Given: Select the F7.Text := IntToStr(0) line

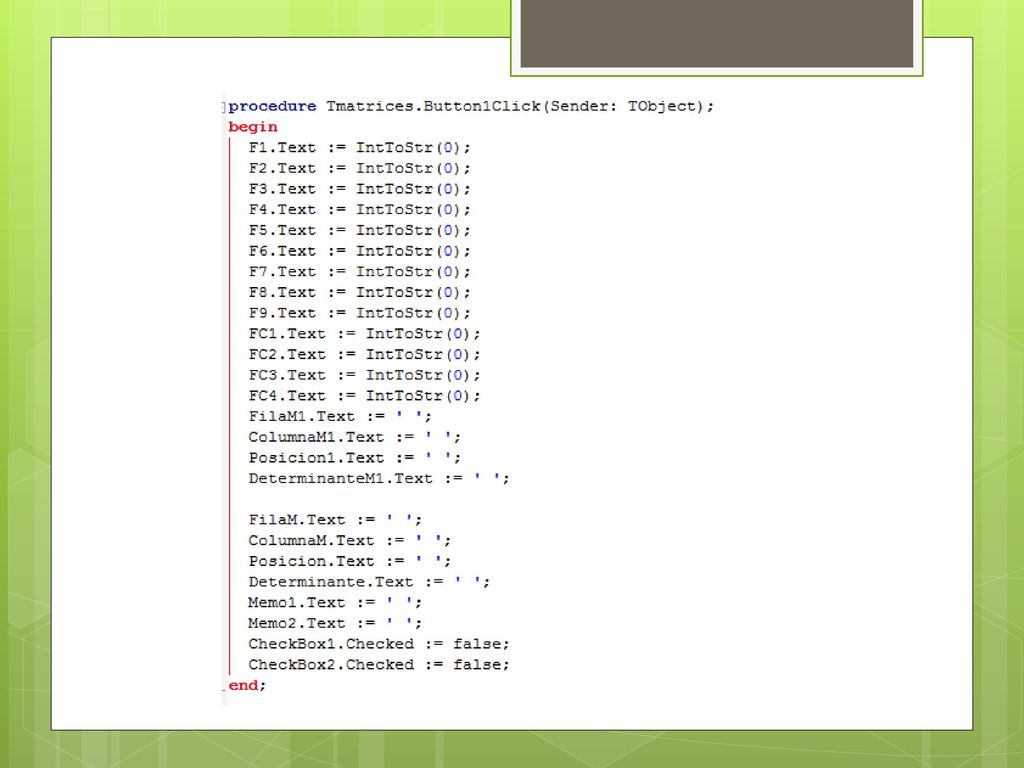Looking at the screenshot, I should (359, 272).
